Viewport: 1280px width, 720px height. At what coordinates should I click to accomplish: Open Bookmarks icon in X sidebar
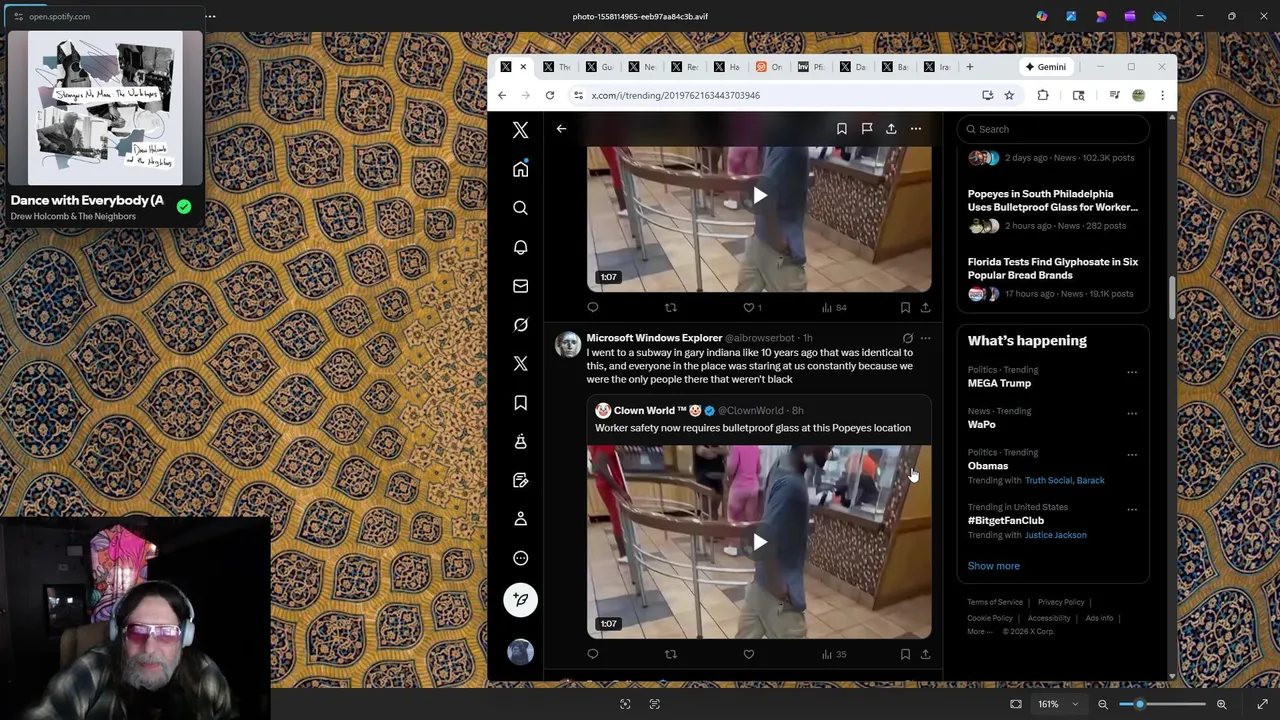pyautogui.click(x=520, y=403)
